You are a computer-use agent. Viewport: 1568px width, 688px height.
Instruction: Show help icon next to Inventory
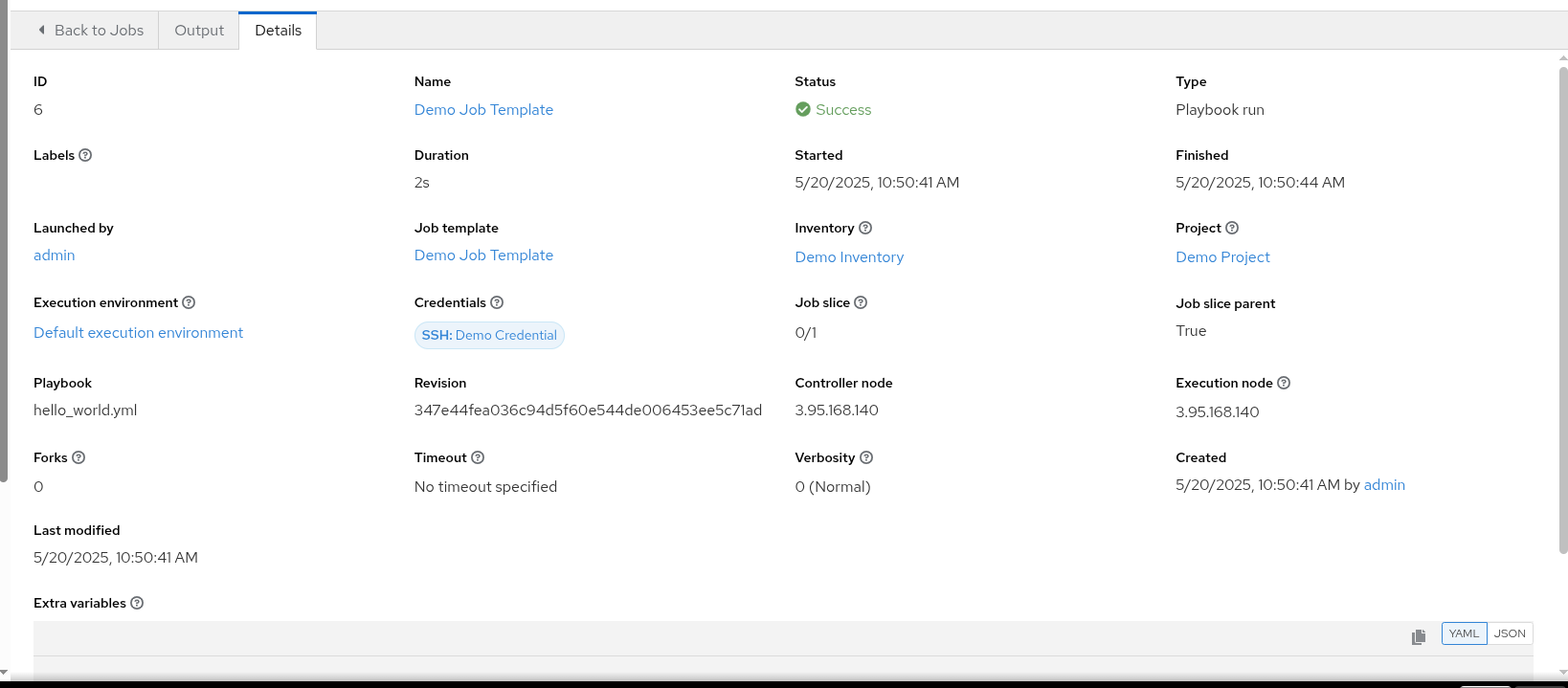pos(865,228)
